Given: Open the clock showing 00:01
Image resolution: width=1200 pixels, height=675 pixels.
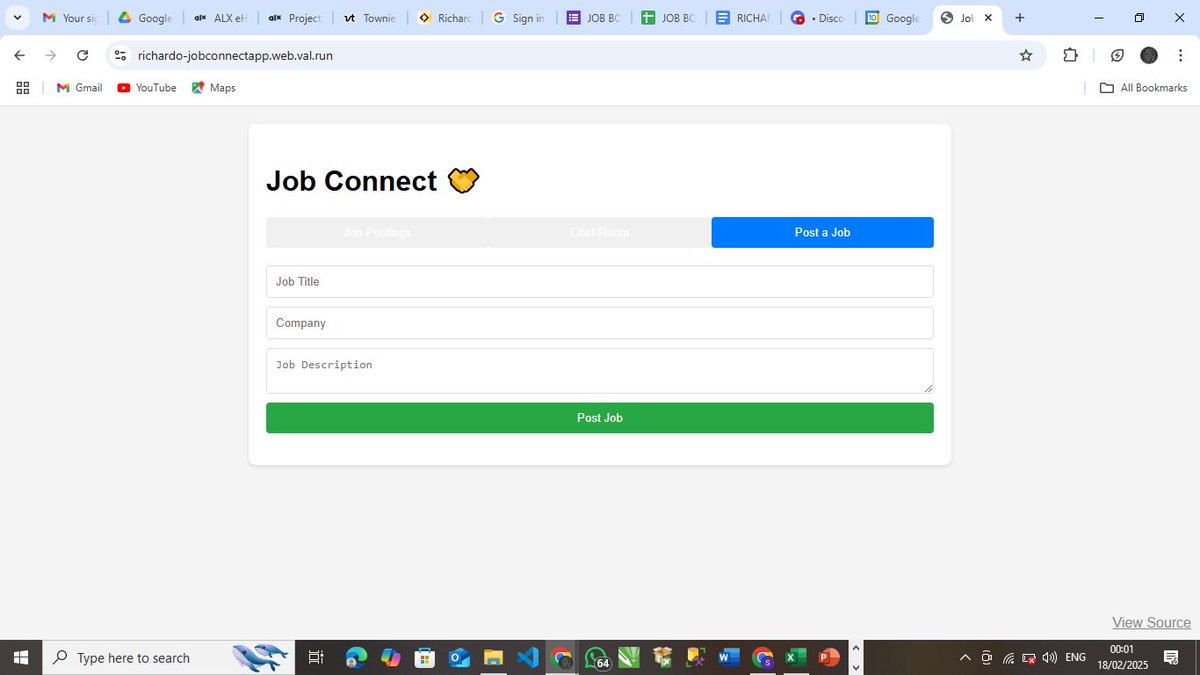Looking at the screenshot, I should [x=1121, y=658].
